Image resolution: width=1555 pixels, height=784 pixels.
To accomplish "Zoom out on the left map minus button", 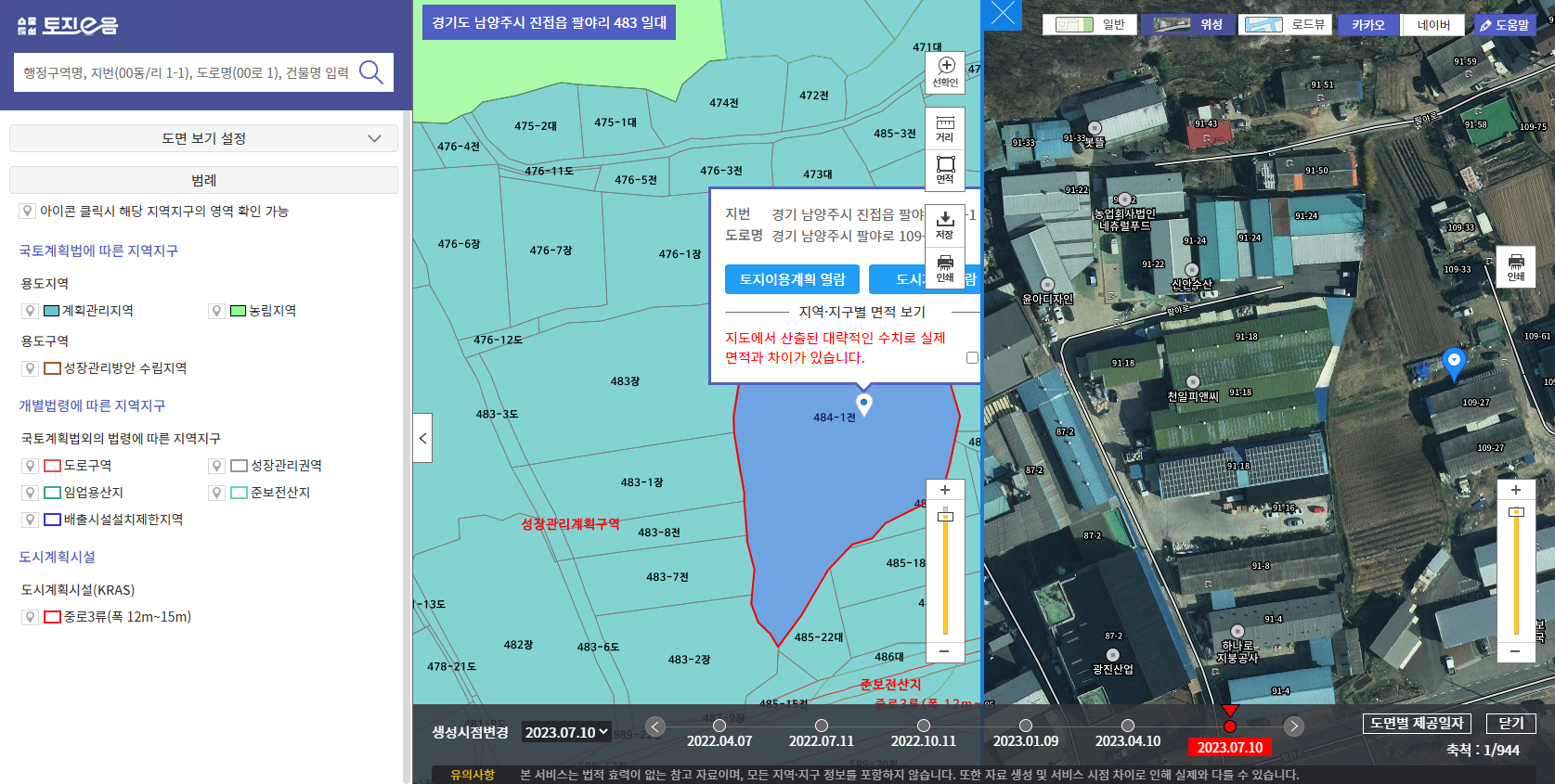I will pos(945,651).
